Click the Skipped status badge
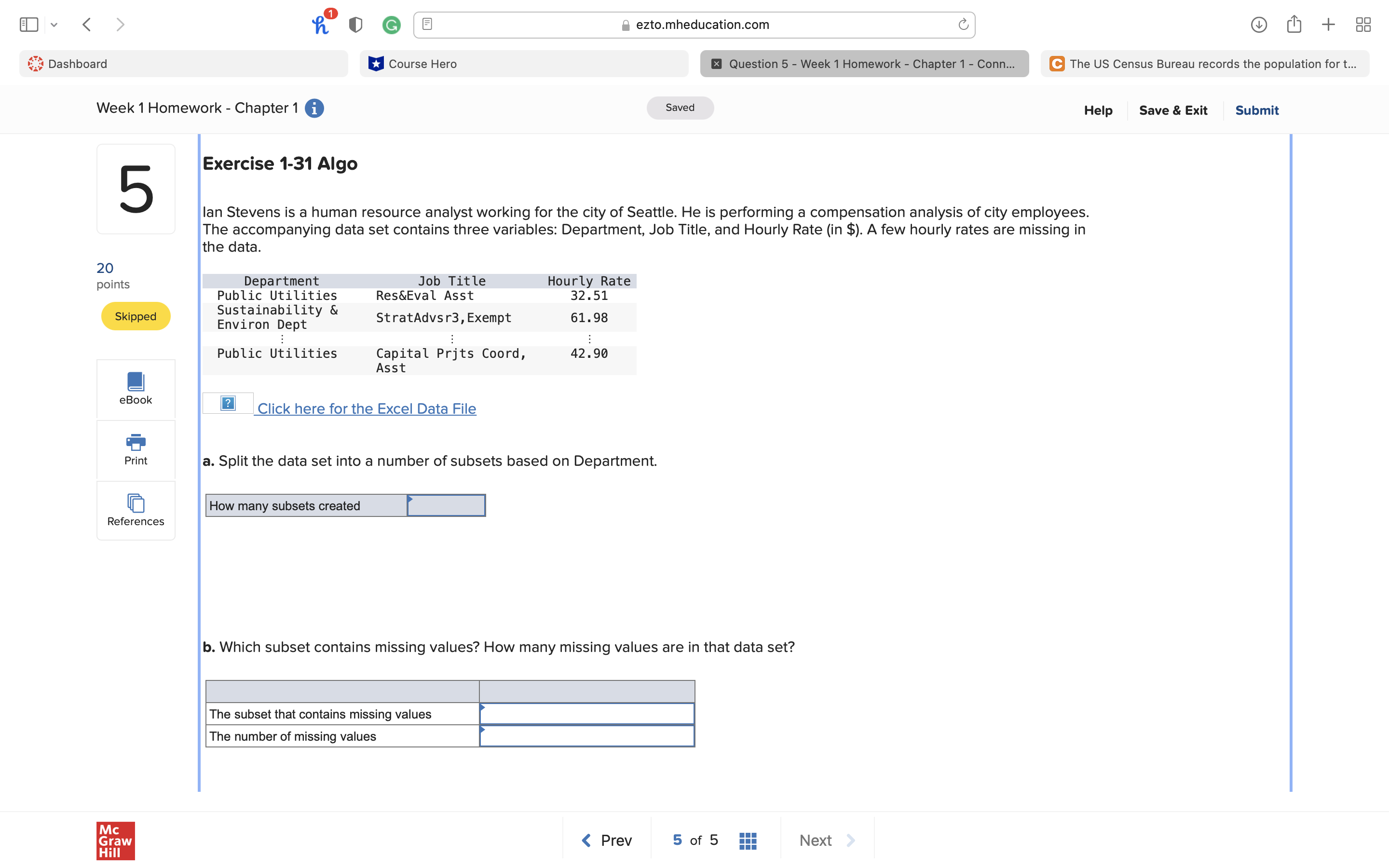The image size is (1389, 868). pos(136,316)
